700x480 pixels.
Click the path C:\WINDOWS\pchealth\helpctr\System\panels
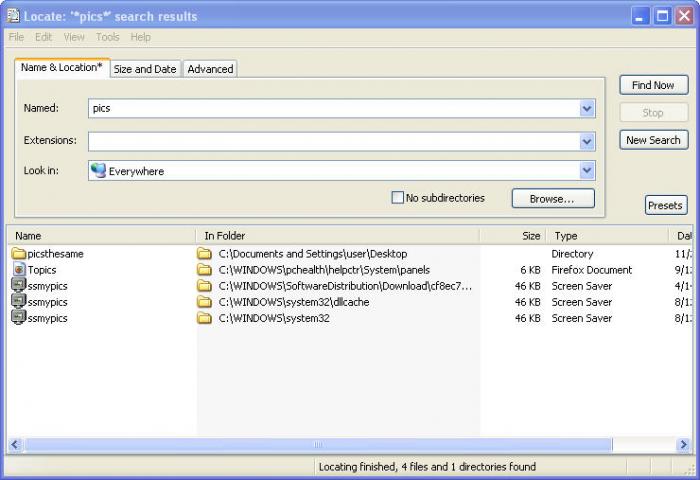(x=324, y=270)
